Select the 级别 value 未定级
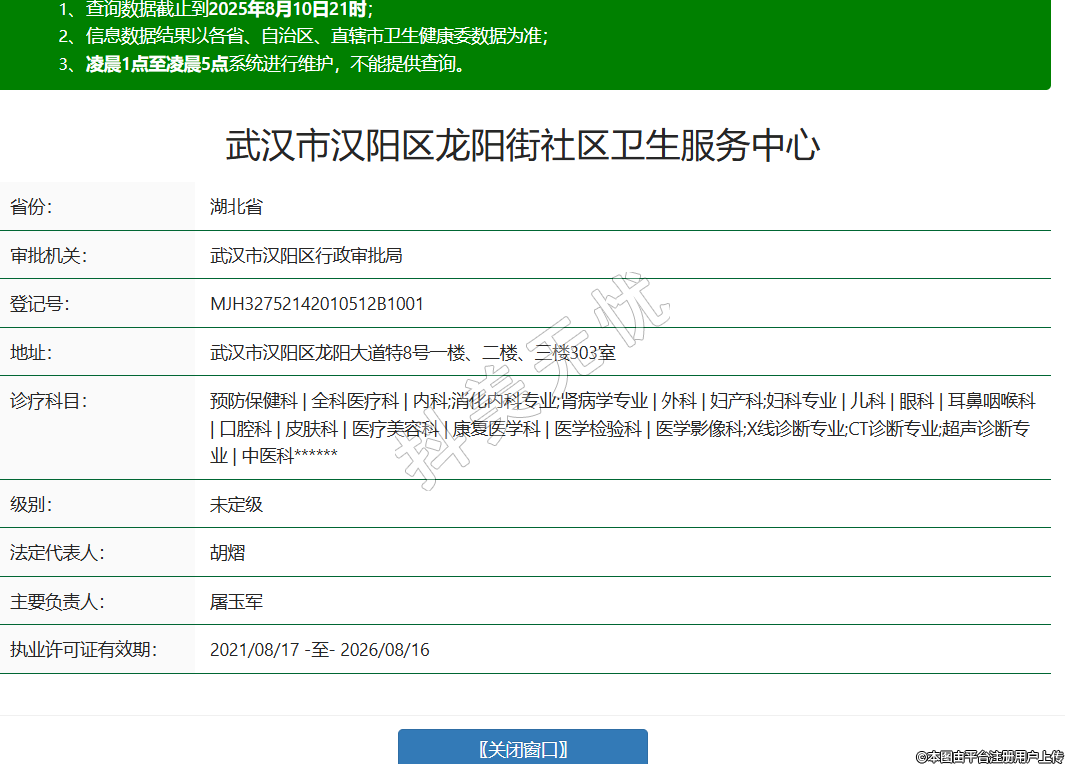 click(236, 504)
